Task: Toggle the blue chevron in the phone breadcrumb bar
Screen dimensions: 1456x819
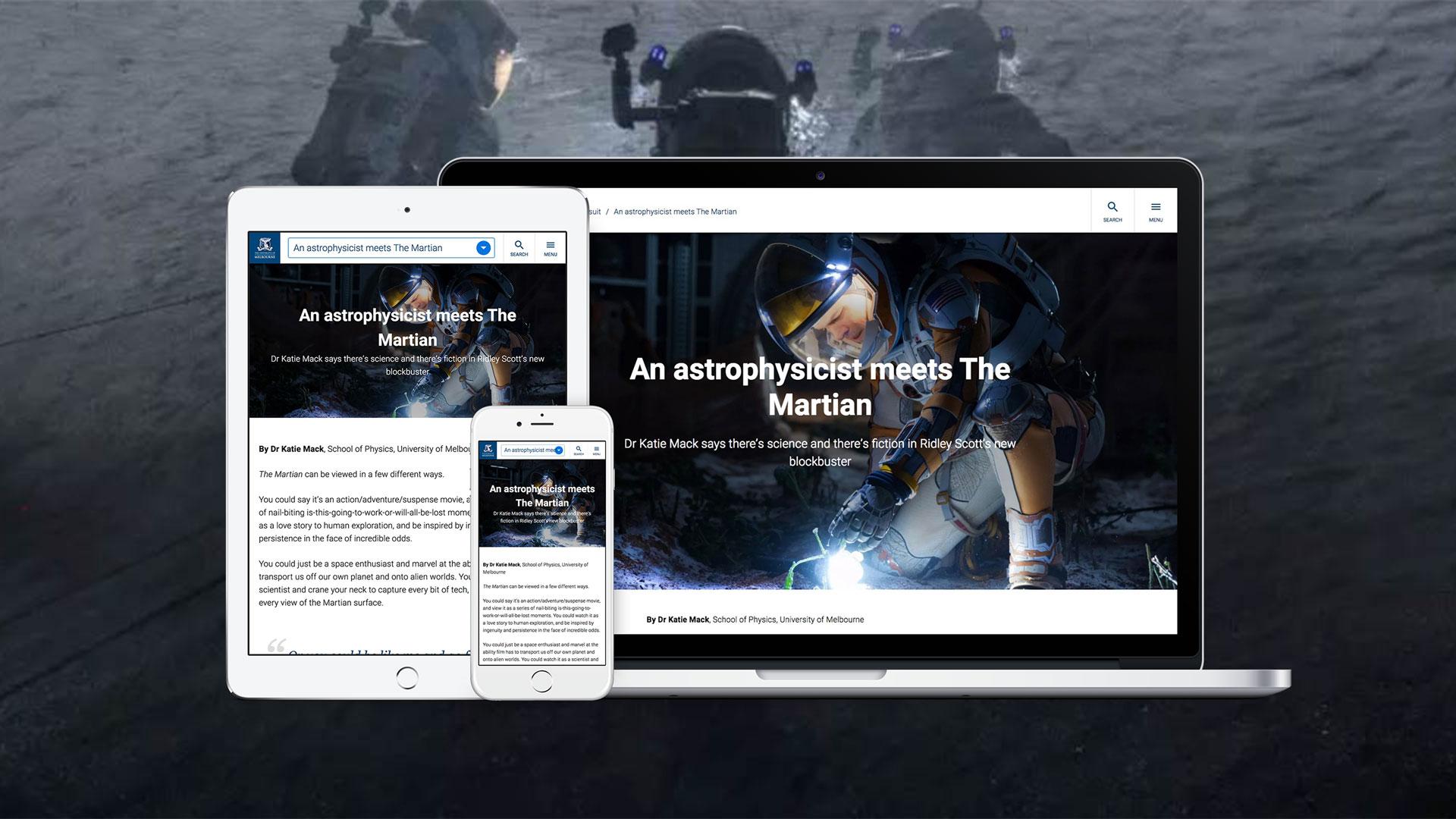Action: (559, 450)
